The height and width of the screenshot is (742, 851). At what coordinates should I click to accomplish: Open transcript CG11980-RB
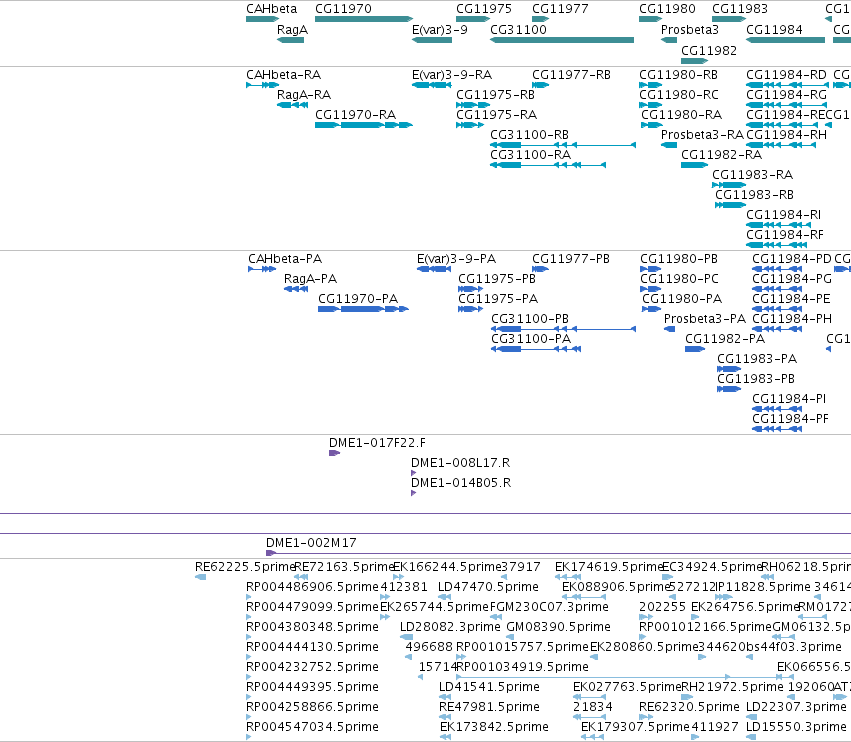pos(678,75)
